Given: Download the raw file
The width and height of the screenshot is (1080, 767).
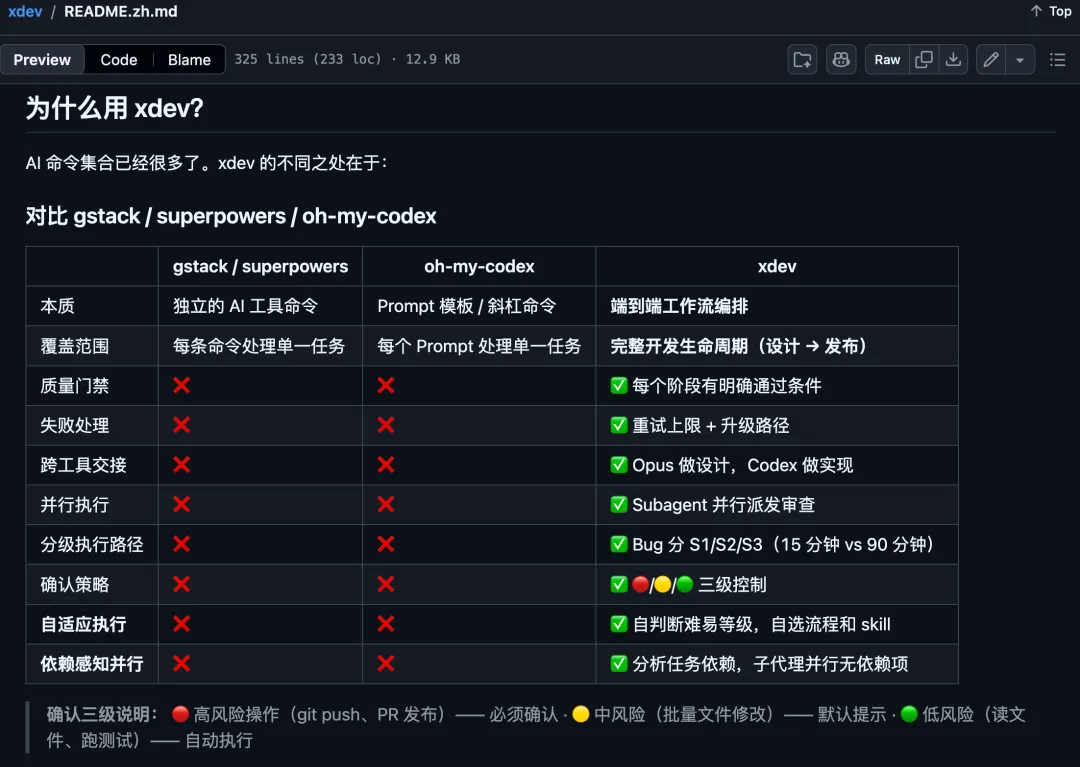Looking at the screenshot, I should (954, 60).
